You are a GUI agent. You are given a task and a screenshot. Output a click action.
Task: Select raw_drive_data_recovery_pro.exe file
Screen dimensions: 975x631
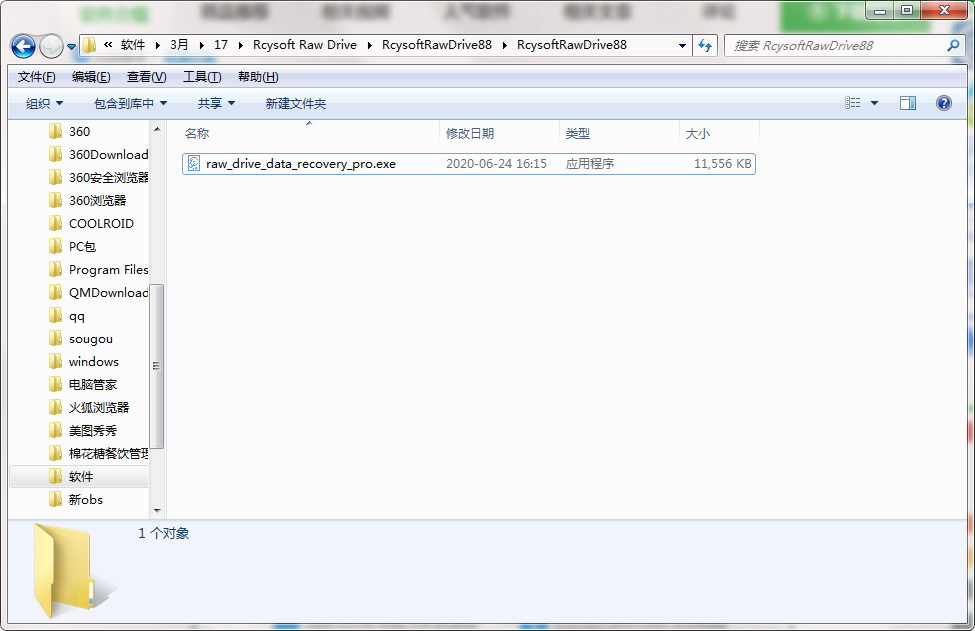click(x=469, y=164)
